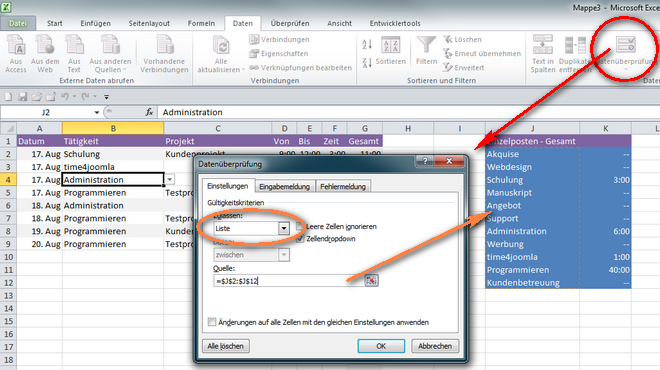Open the Eingabemeldung dialog tab
660x370 pixels.
(x=285, y=186)
